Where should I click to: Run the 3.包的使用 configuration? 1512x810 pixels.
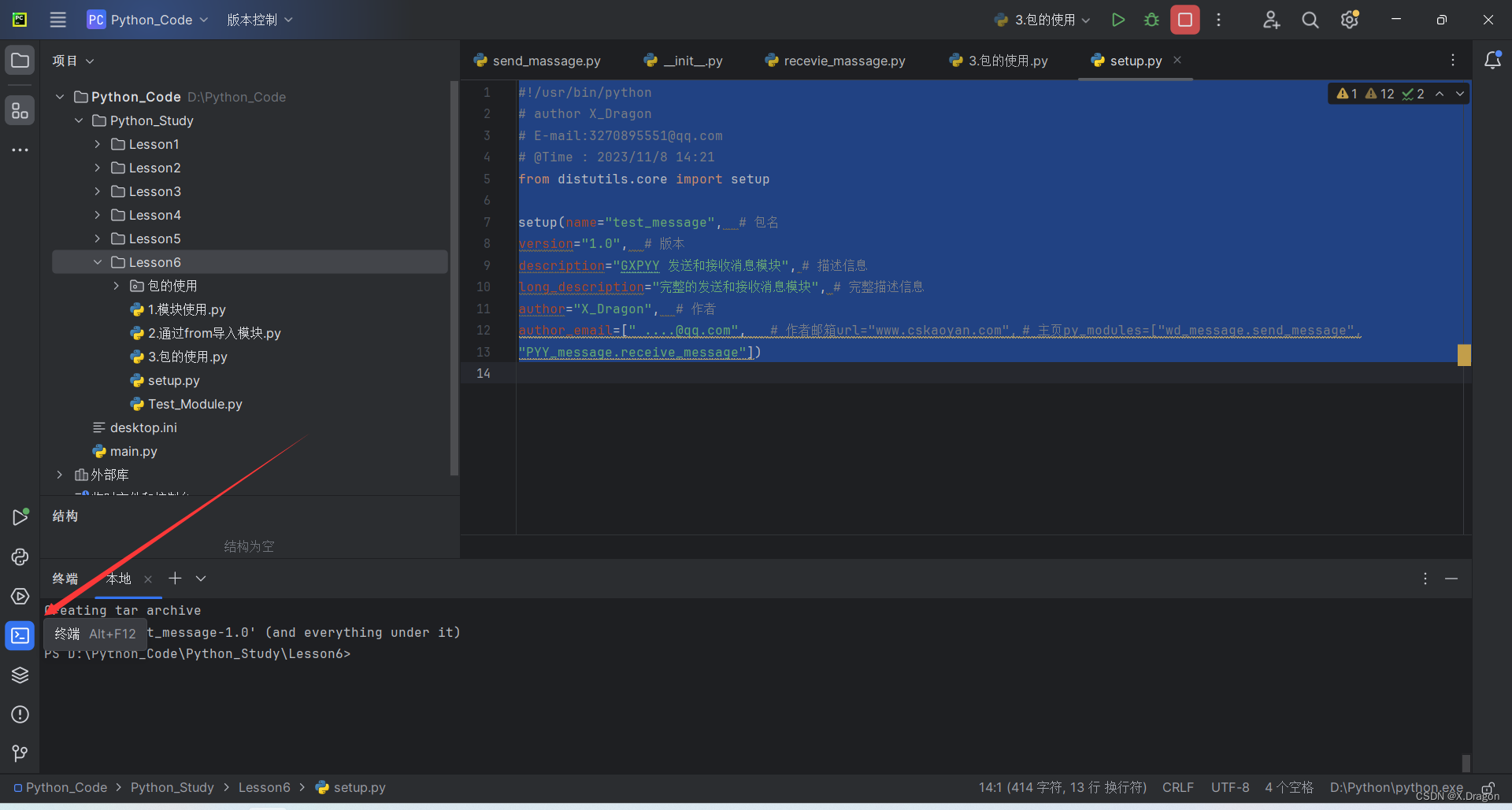(x=1117, y=20)
